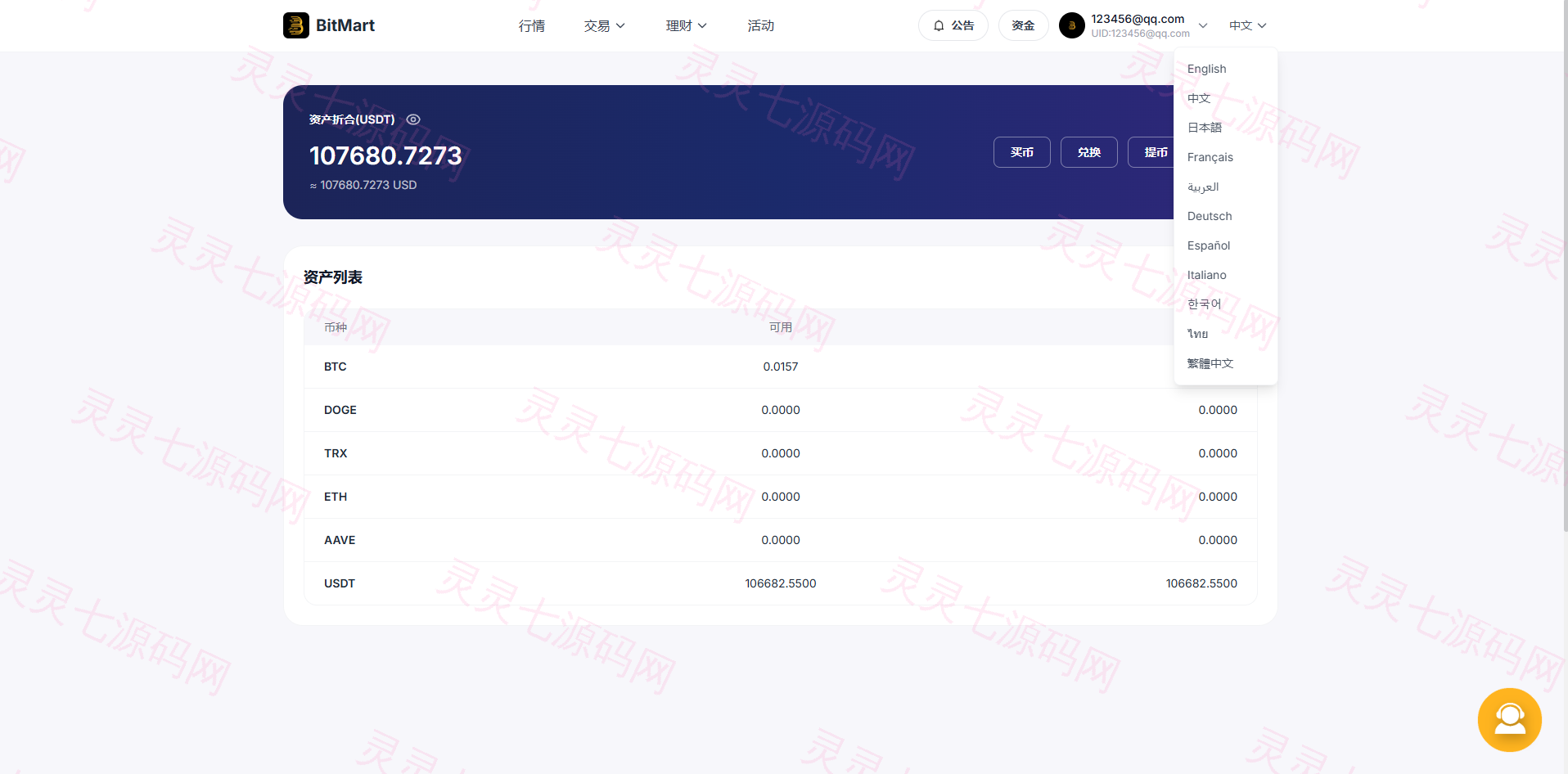1568x774 pixels.
Task: Open the 资金 funds button
Action: (x=1023, y=25)
